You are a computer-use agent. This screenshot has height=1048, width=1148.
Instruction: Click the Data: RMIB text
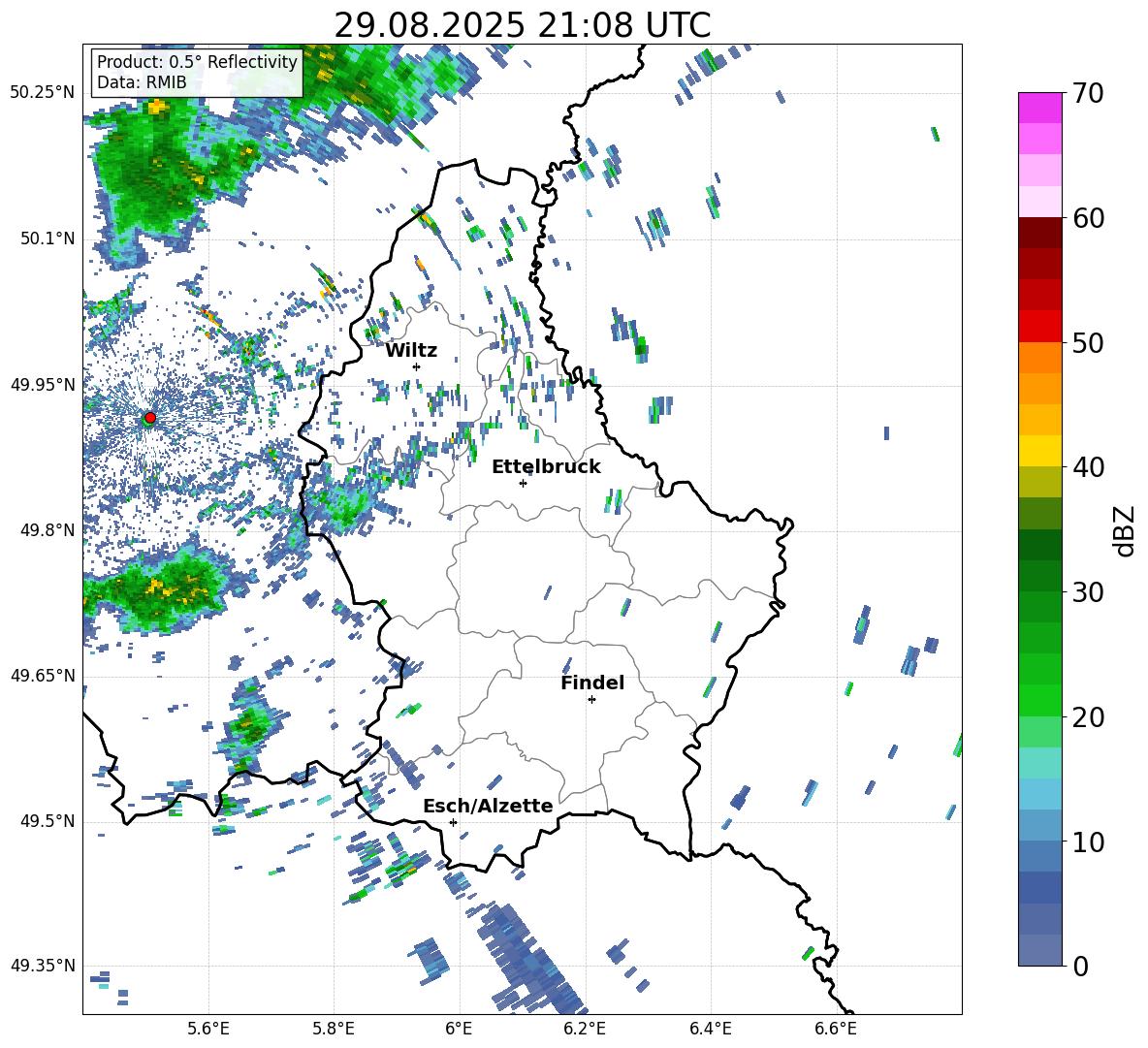pos(142,82)
